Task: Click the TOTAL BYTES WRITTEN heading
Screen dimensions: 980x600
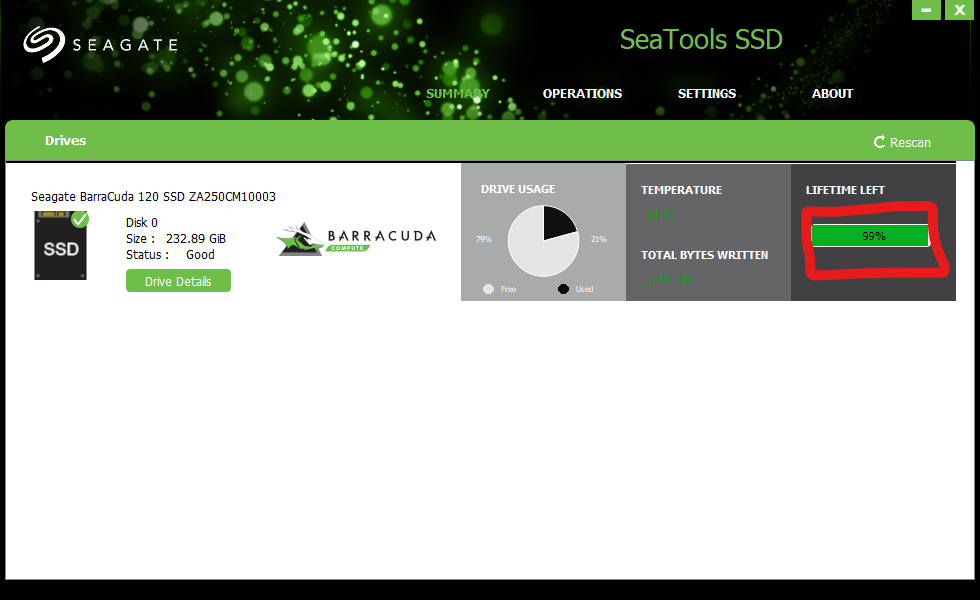Action: 704,255
